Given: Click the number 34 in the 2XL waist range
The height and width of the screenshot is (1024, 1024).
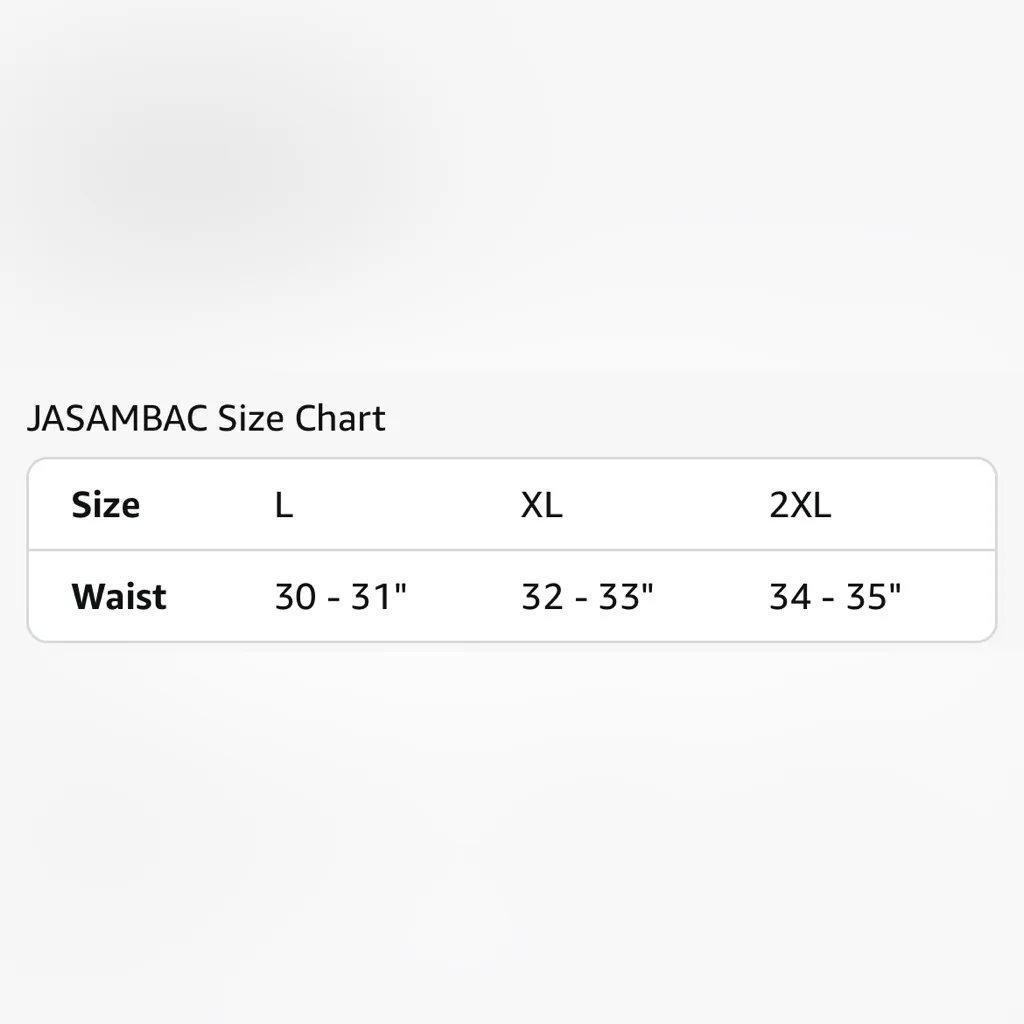Looking at the screenshot, I should [x=790, y=597].
